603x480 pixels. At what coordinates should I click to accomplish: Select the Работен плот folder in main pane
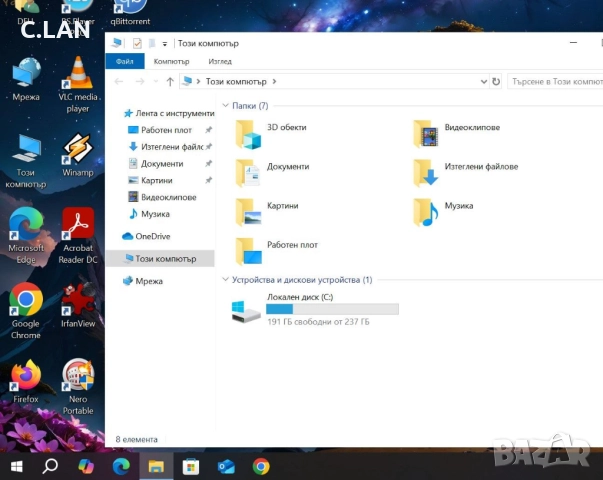pyautogui.click(x=277, y=252)
